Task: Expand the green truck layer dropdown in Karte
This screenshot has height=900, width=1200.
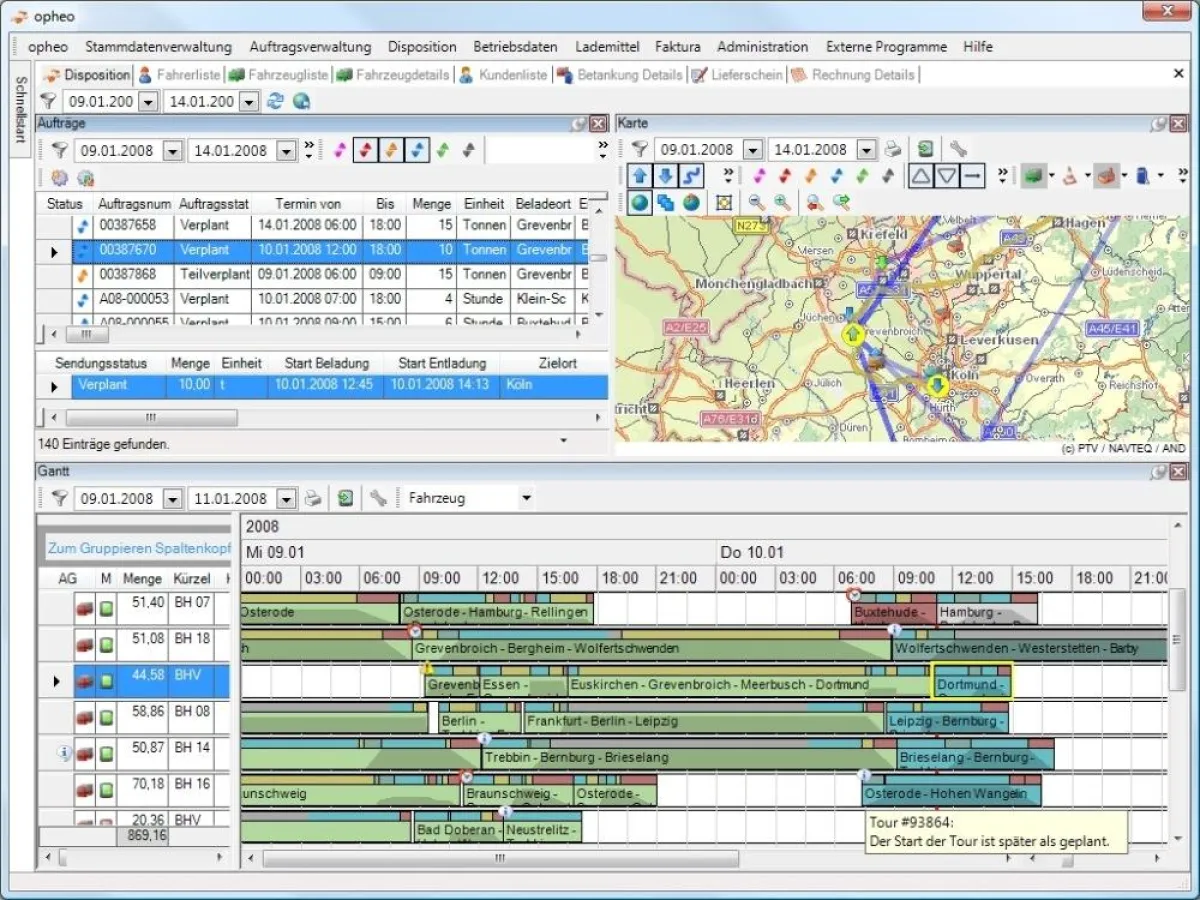Action: point(1052,177)
